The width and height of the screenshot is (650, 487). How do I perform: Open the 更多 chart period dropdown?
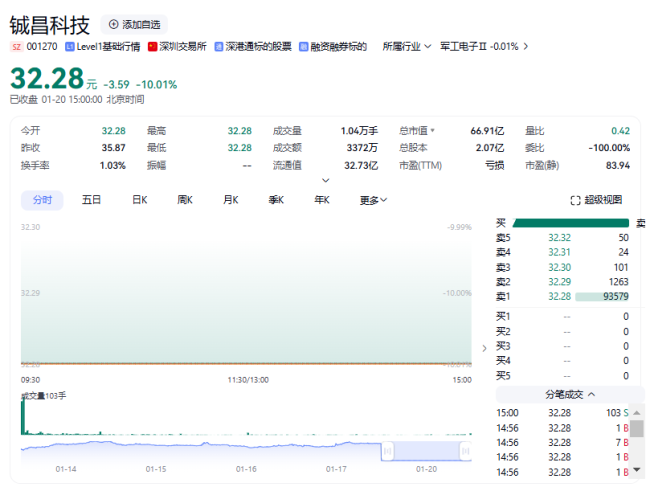374,200
